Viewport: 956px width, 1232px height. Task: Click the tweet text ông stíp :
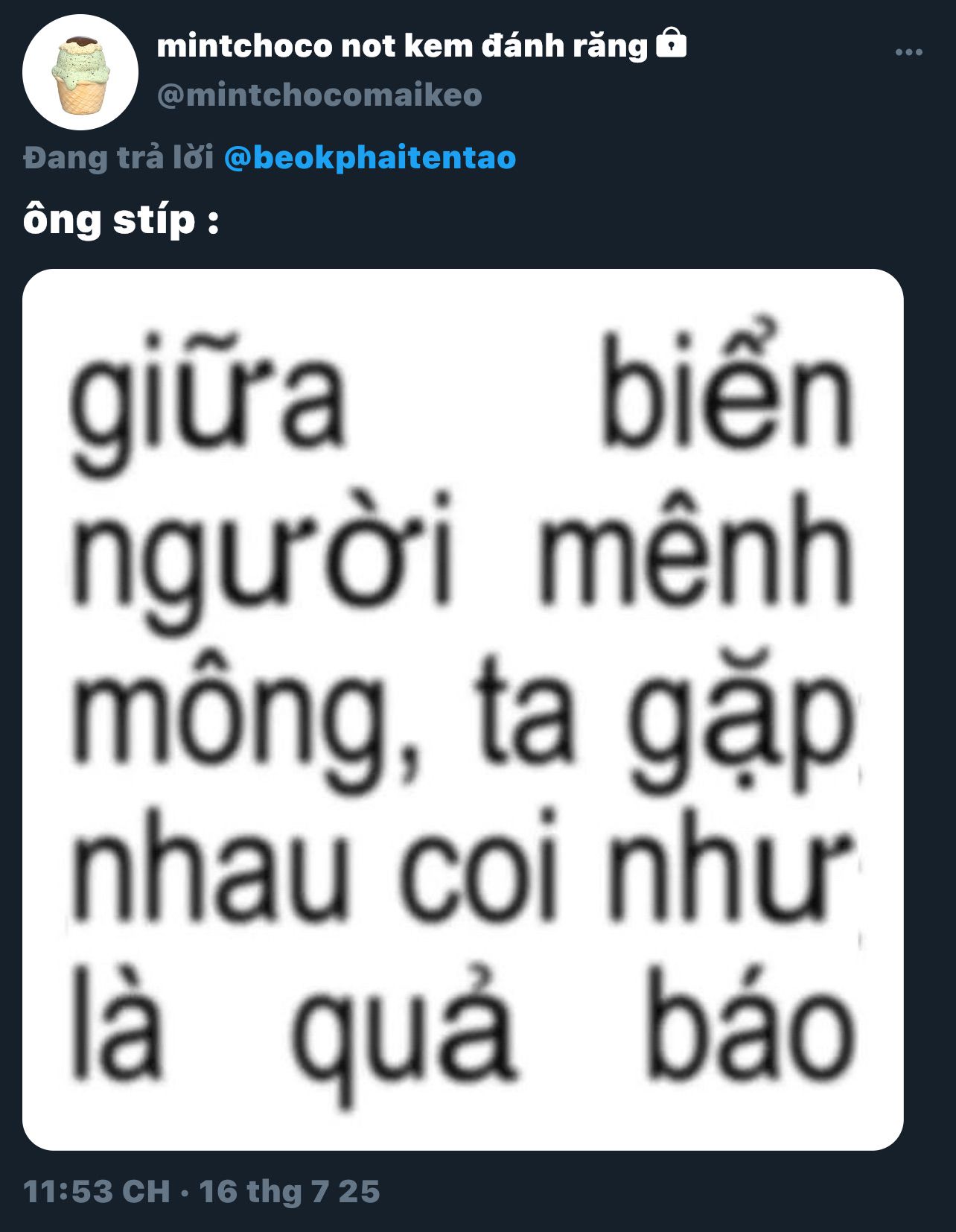pos(121,221)
